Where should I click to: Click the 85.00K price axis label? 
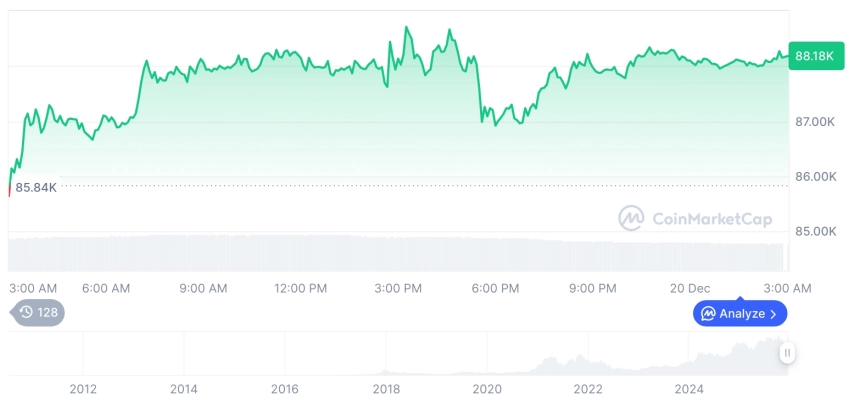click(x=814, y=231)
